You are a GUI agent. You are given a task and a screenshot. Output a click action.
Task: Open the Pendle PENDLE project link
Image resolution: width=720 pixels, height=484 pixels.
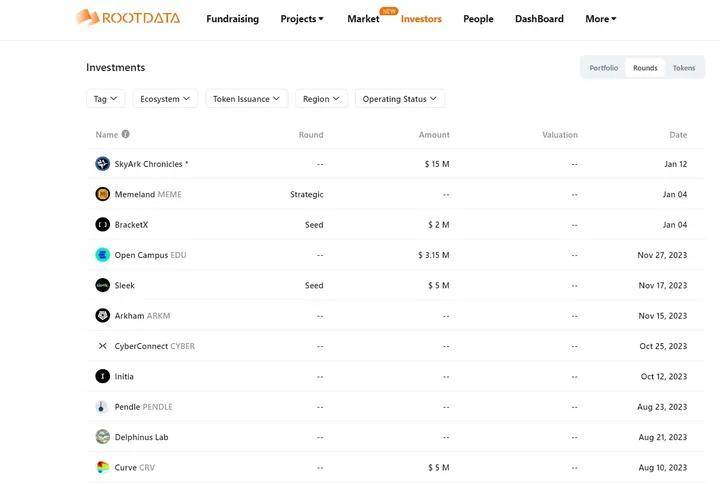click(143, 406)
